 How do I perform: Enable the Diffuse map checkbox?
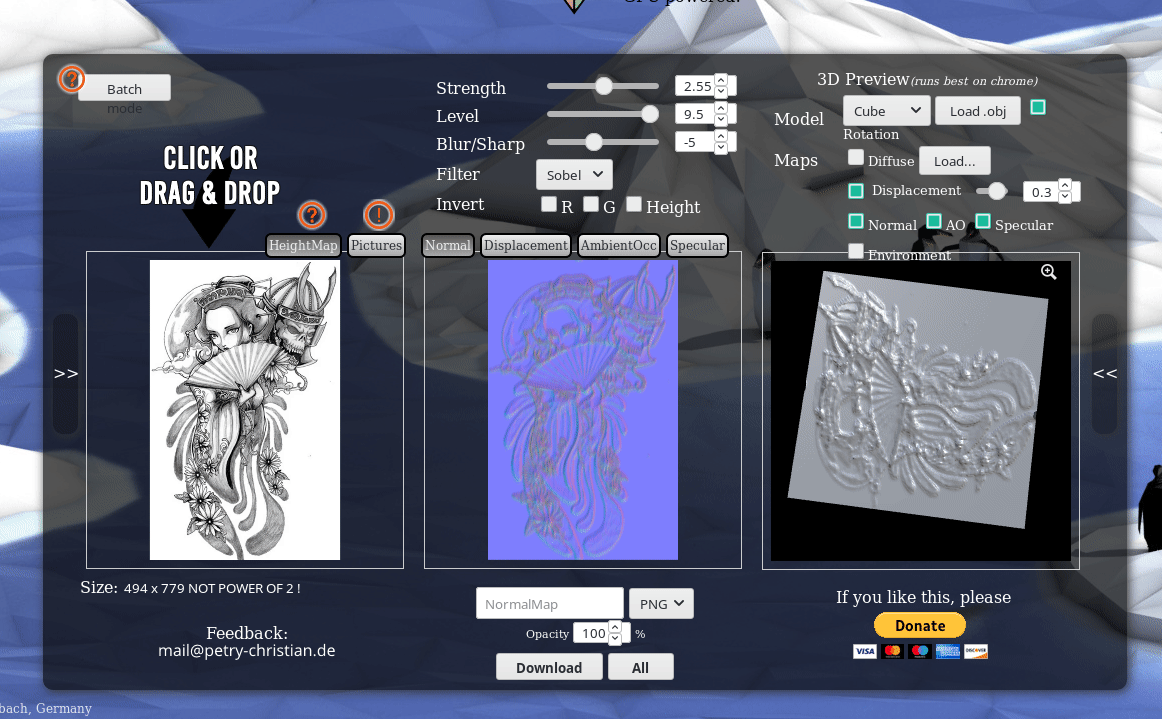click(856, 157)
